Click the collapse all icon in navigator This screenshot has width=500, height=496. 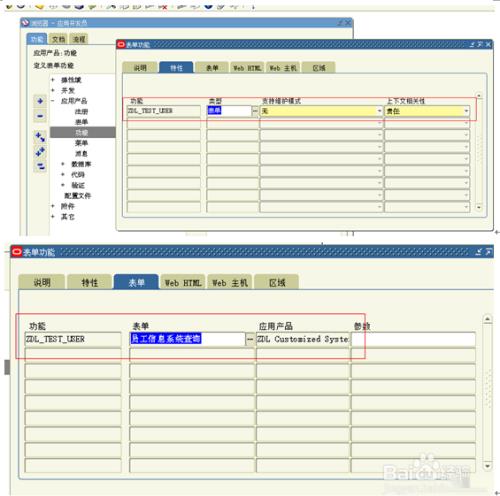pyautogui.click(x=40, y=166)
